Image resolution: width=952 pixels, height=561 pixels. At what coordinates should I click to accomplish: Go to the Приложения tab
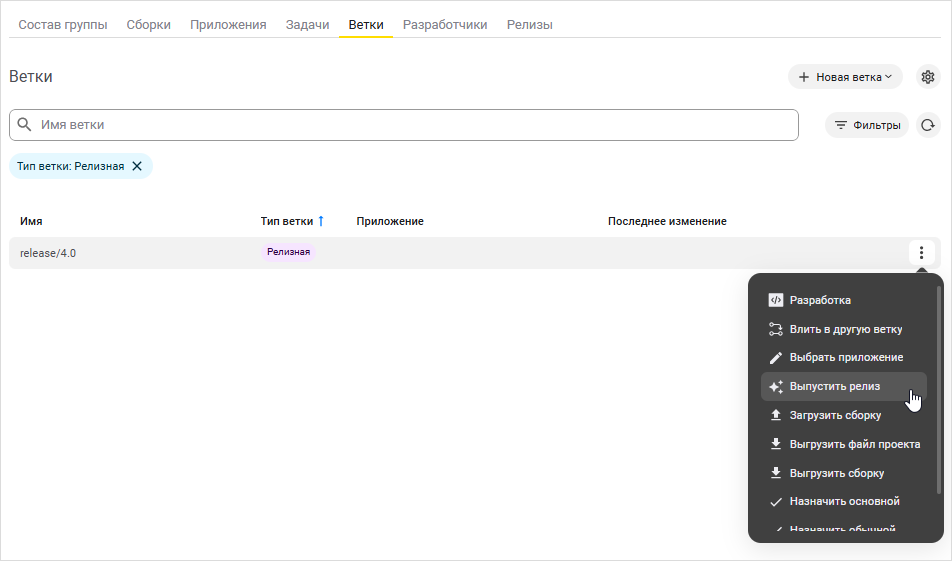pos(228,25)
